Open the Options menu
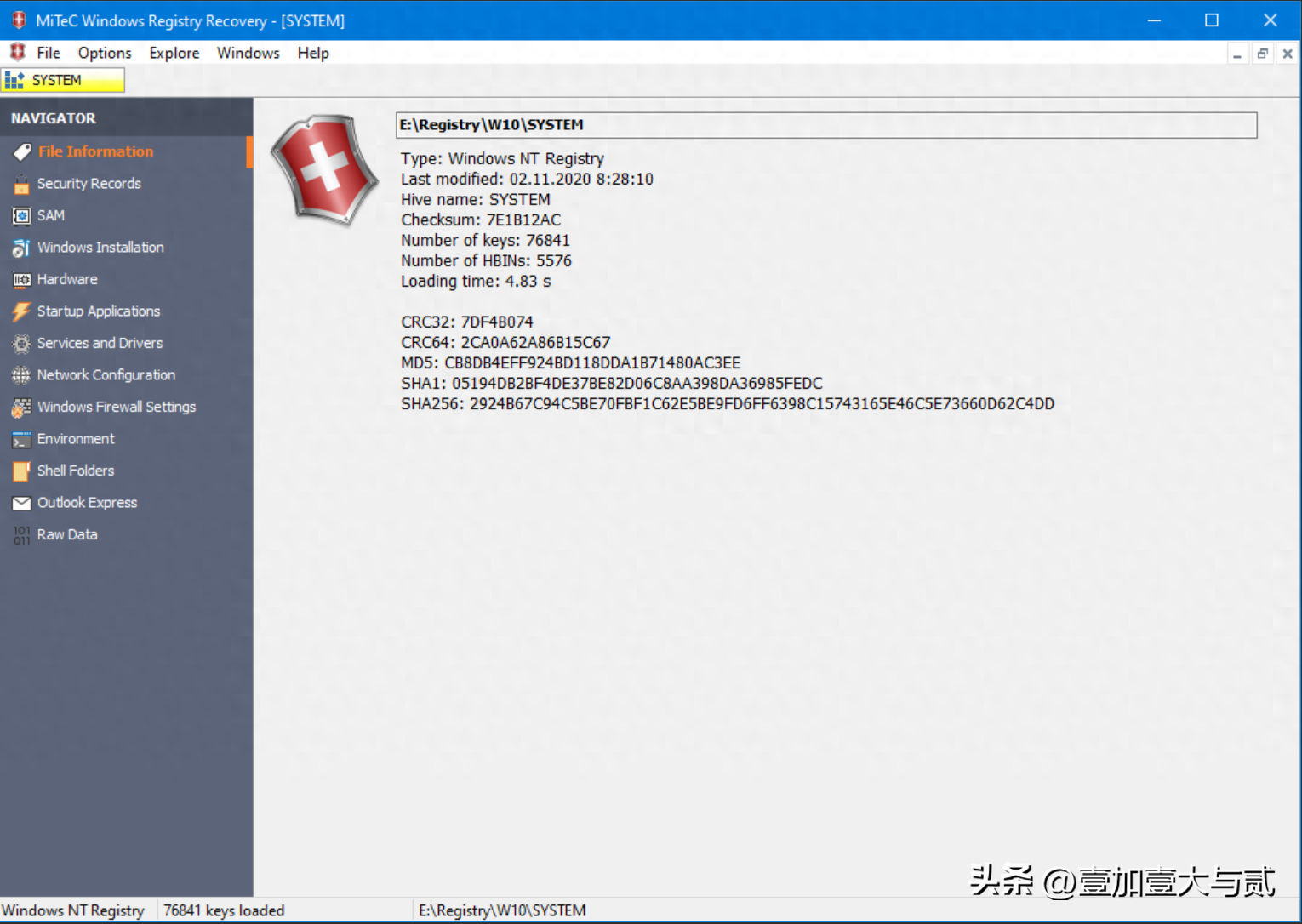This screenshot has height=924, width=1302. point(104,53)
